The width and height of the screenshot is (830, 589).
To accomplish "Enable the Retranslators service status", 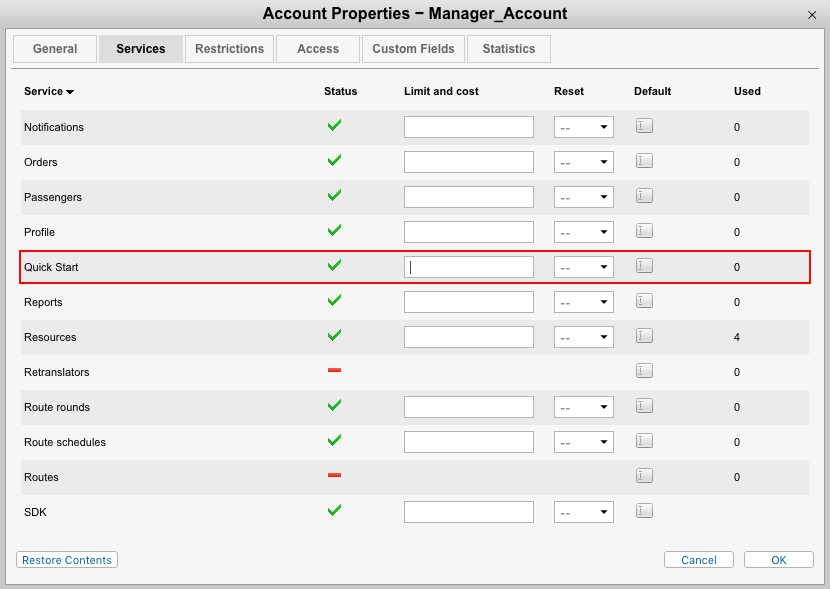I will 334,371.
